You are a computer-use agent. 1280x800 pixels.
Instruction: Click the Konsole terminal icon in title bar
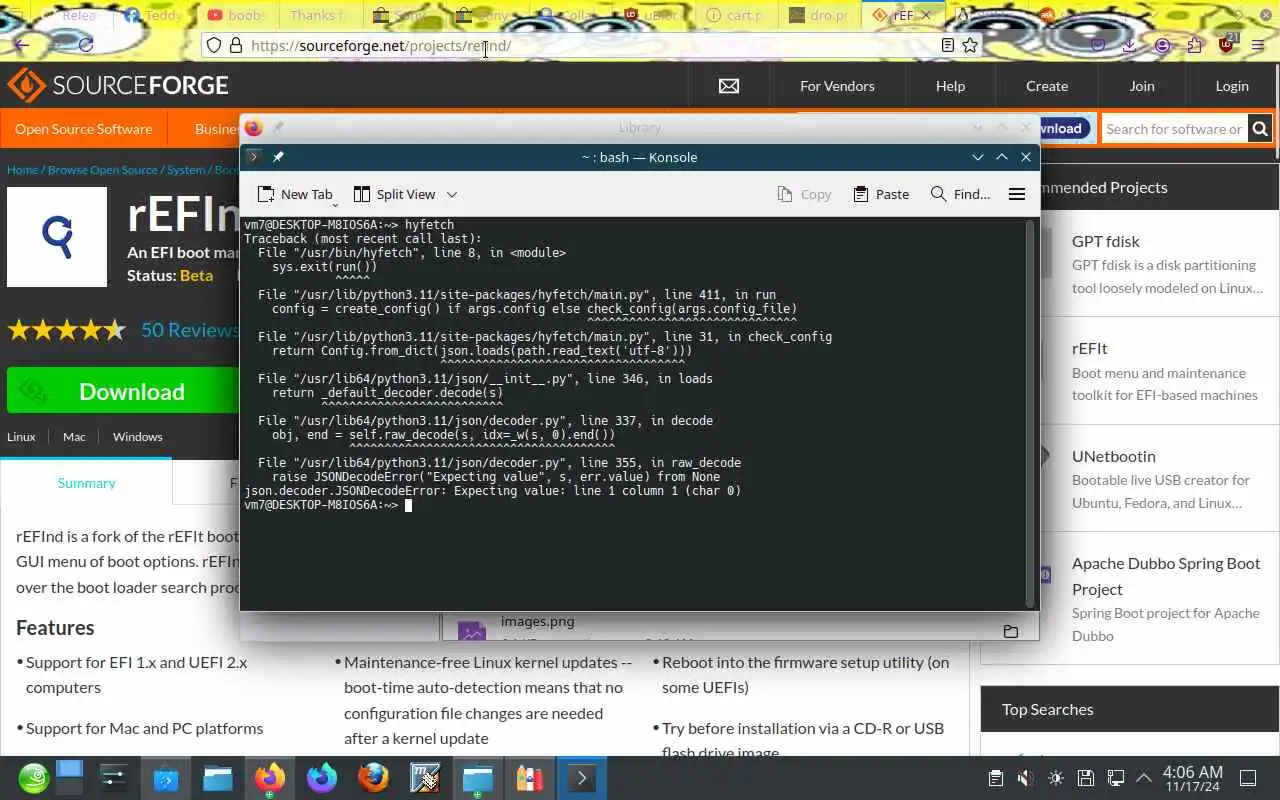(x=254, y=157)
